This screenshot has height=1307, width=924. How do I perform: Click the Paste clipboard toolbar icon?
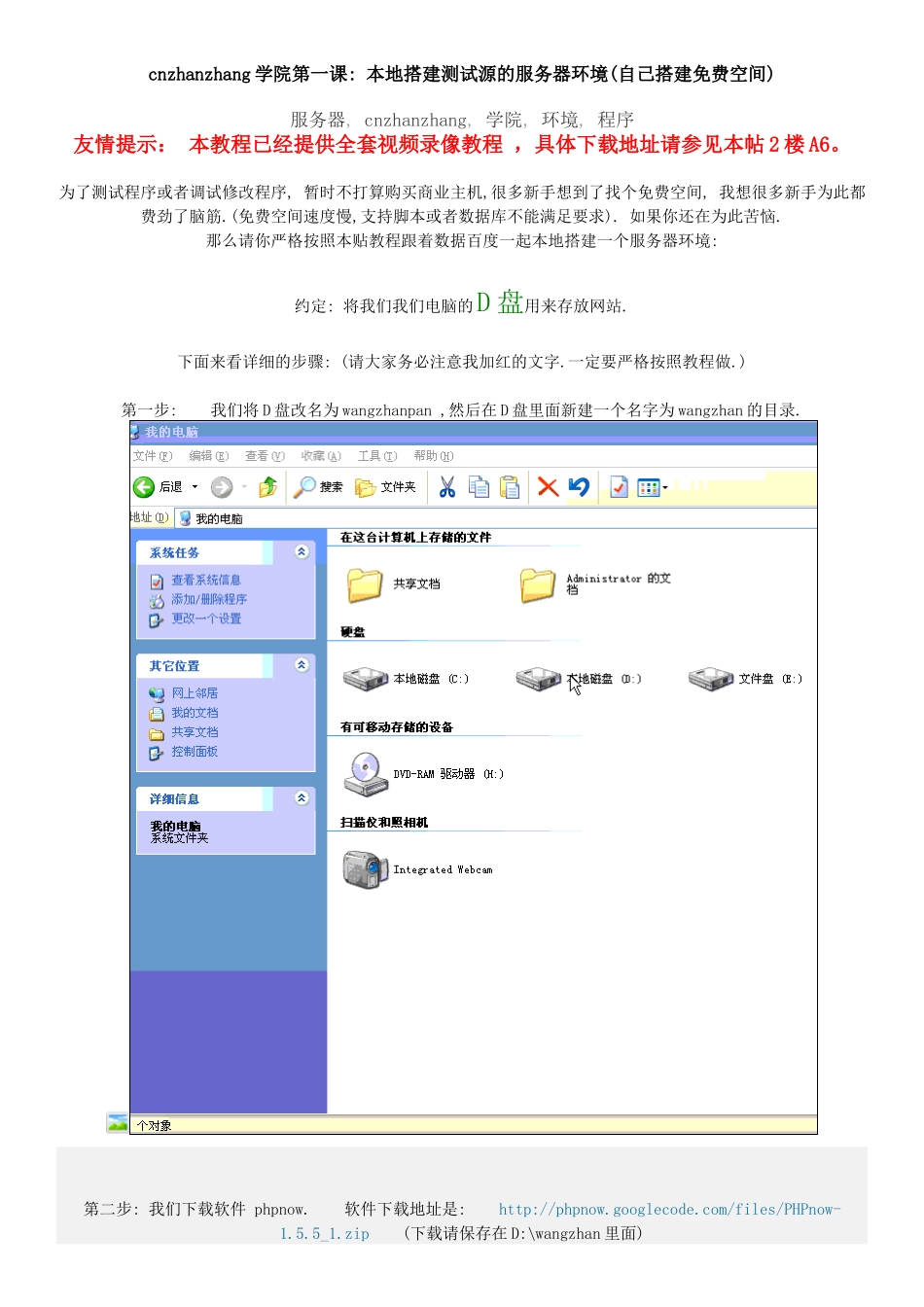point(510,486)
